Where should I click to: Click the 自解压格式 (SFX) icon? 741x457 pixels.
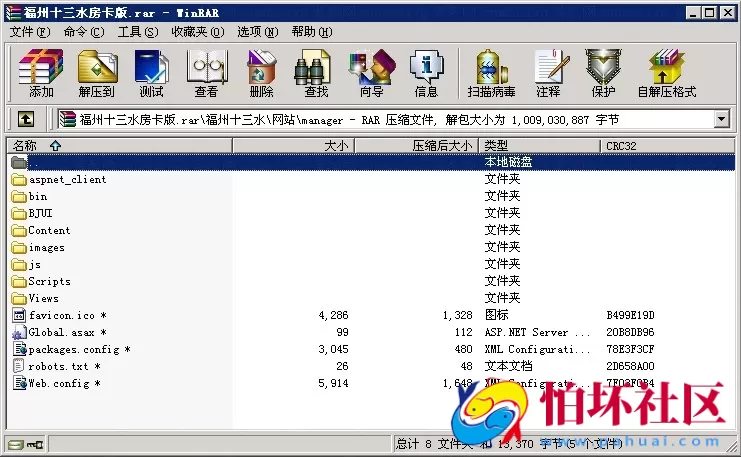click(x=667, y=73)
